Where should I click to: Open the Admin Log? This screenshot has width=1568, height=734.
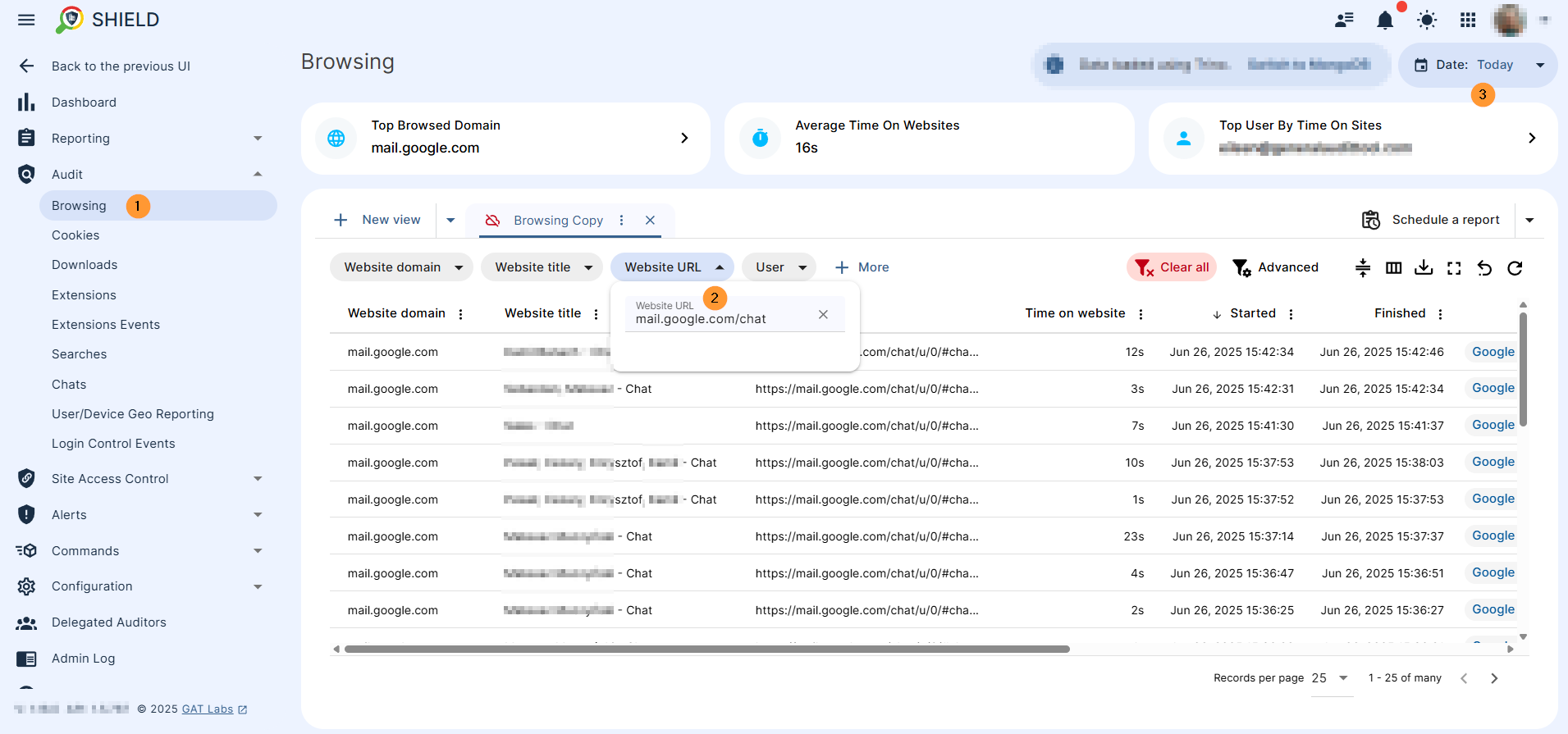(x=83, y=659)
